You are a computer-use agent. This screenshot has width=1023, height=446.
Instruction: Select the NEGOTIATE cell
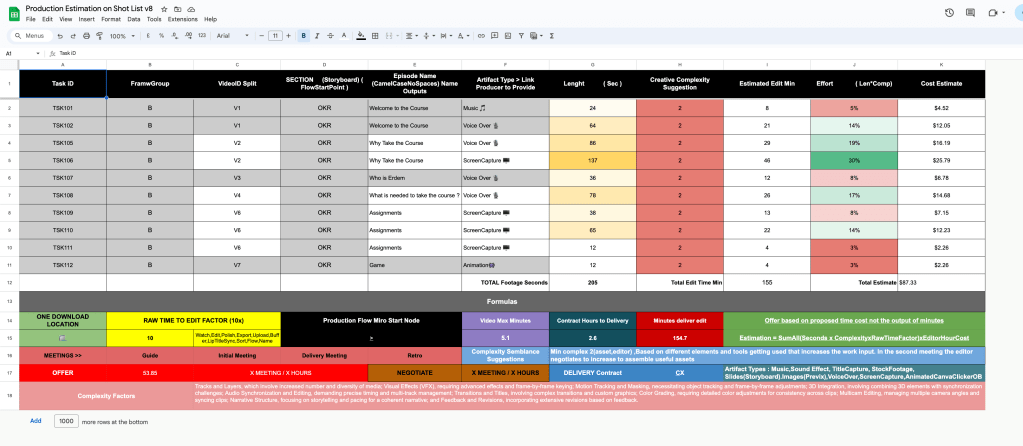pyautogui.click(x=414, y=372)
